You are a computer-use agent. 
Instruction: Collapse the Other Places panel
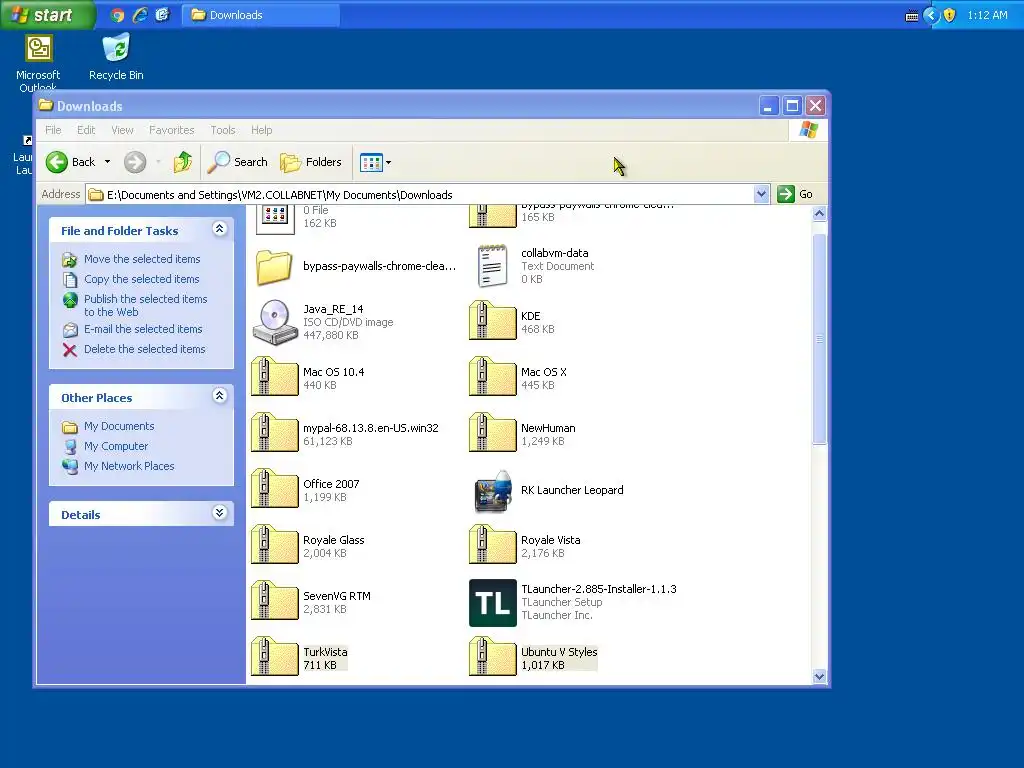pos(219,396)
